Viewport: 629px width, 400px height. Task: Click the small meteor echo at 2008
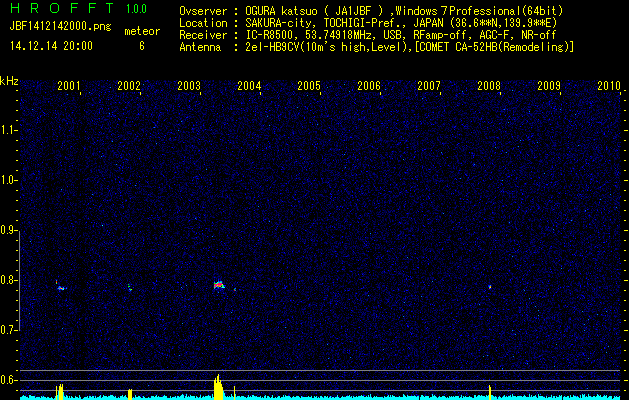click(490, 287)
